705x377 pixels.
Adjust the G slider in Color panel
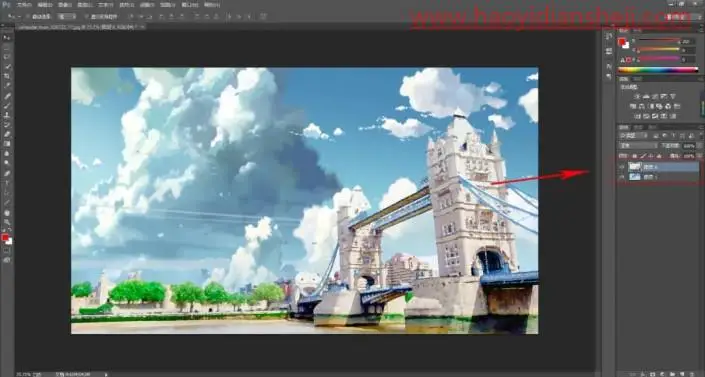click(660, 50)
